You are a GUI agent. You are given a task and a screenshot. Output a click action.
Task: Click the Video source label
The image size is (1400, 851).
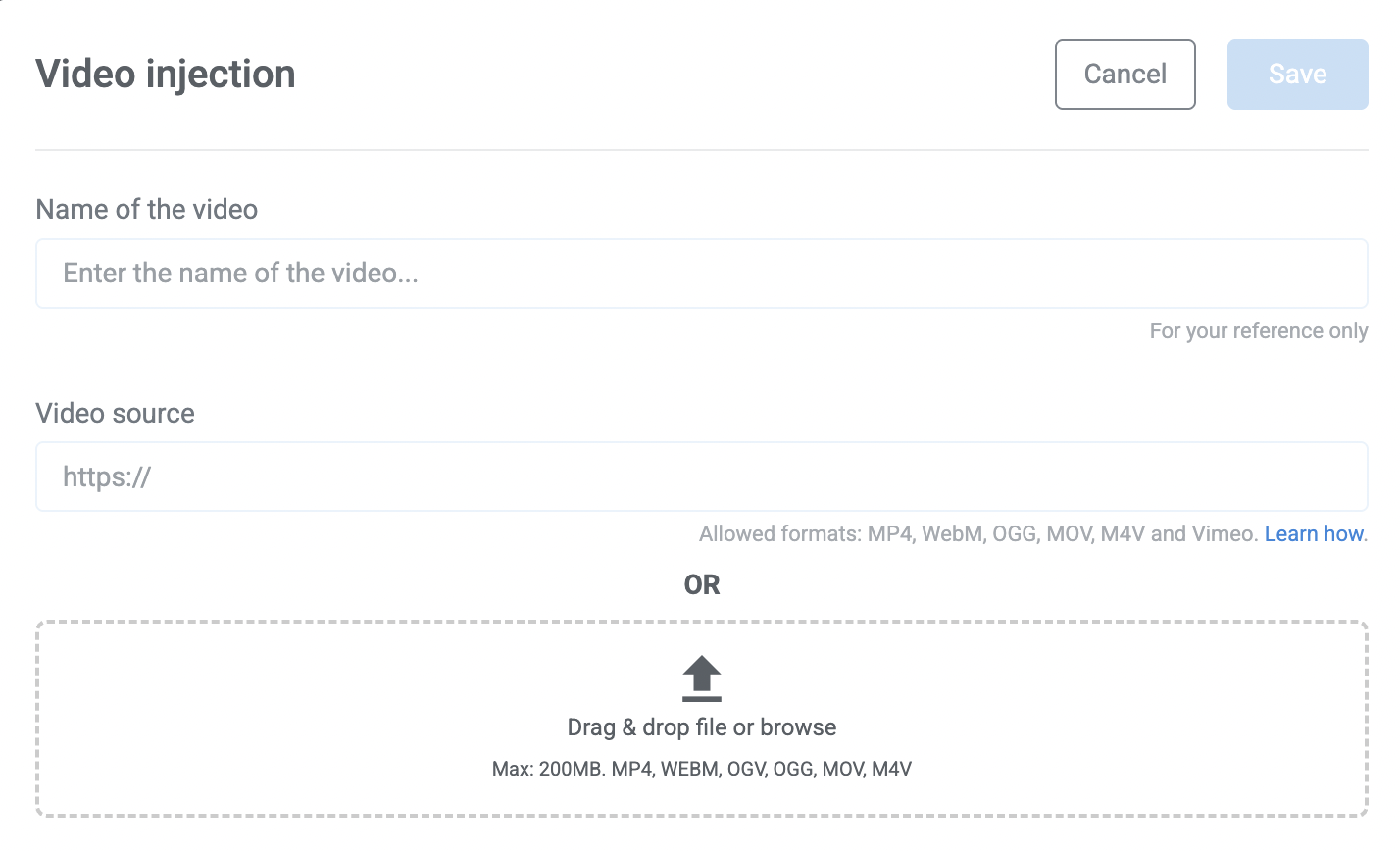point(115,413)
